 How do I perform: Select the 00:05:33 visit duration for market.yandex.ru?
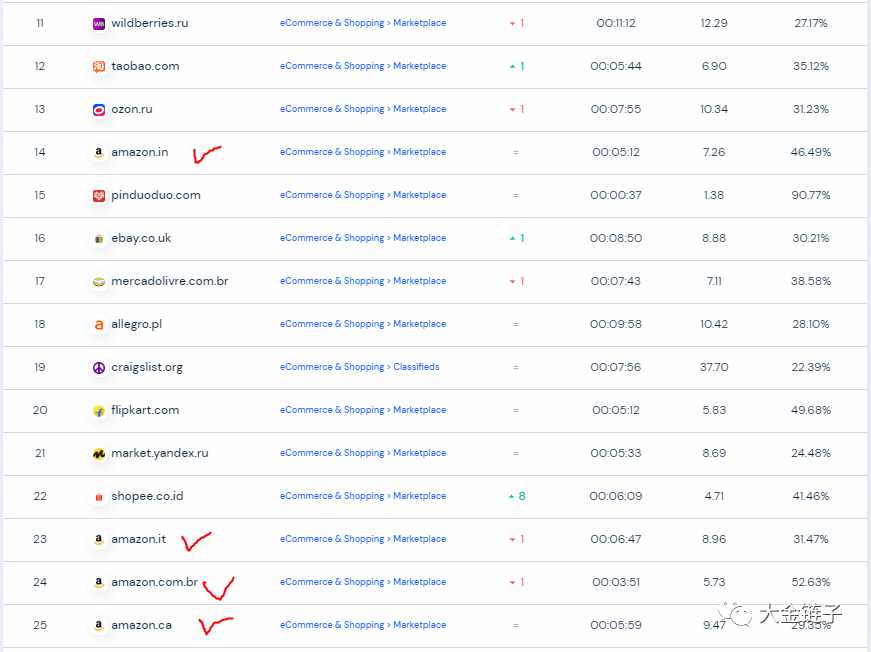[615, 454]
